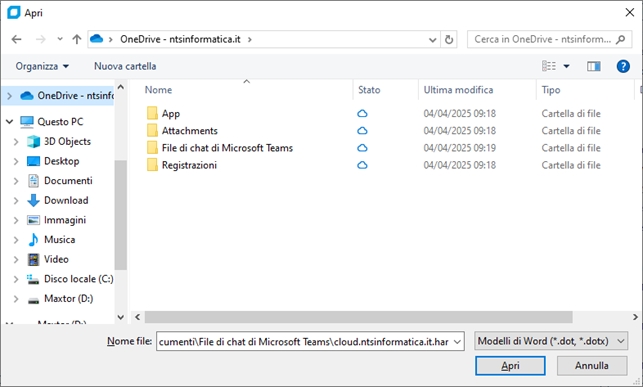Screen dimensions: 643x387
Task: Open the Organizza menu
Action: tap(42, 66)
